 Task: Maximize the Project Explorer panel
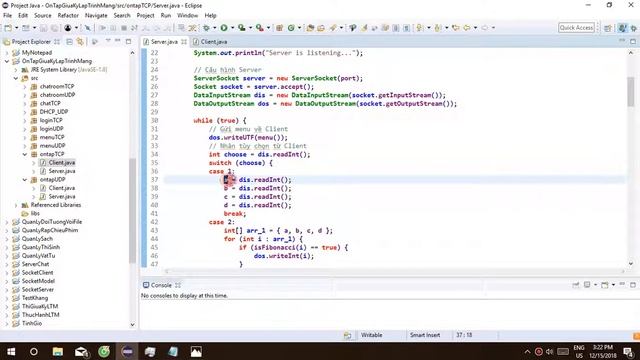pos(128,42)
